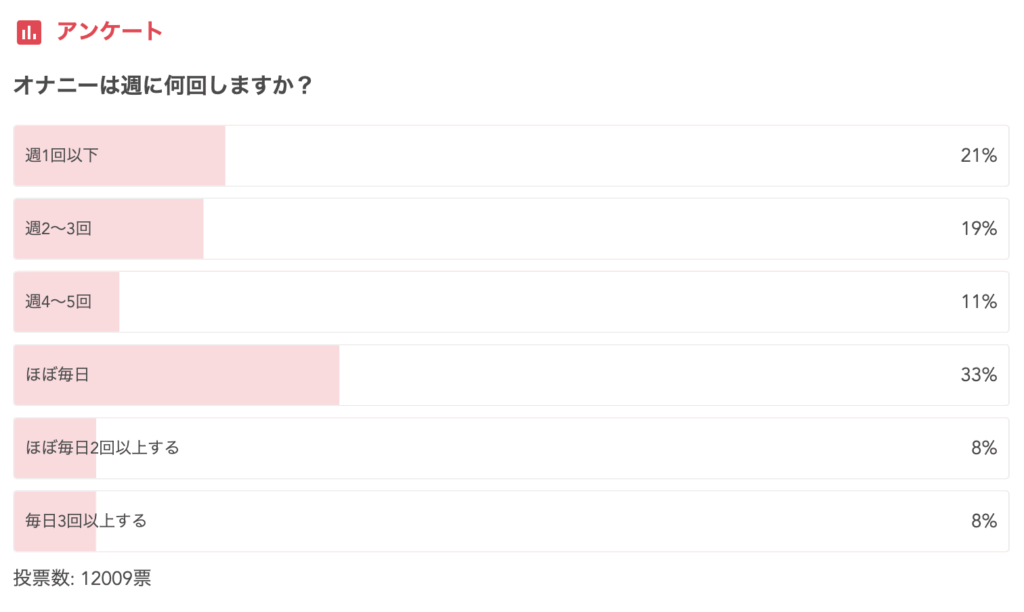The image size is (1024, 612).
Task: Click the 8% value in the ほぼ毎日2回以上する row
Action: pos(983,448)
